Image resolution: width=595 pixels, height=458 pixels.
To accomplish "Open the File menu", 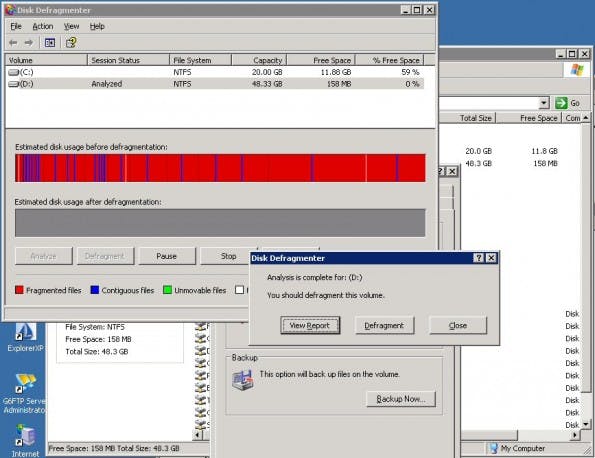I will click(x=16, y=26).
